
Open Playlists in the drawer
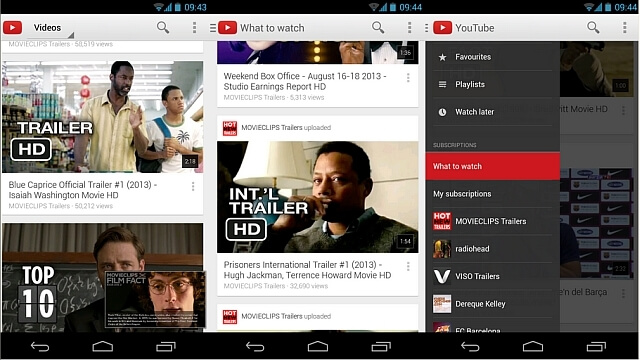coord(493,84)
